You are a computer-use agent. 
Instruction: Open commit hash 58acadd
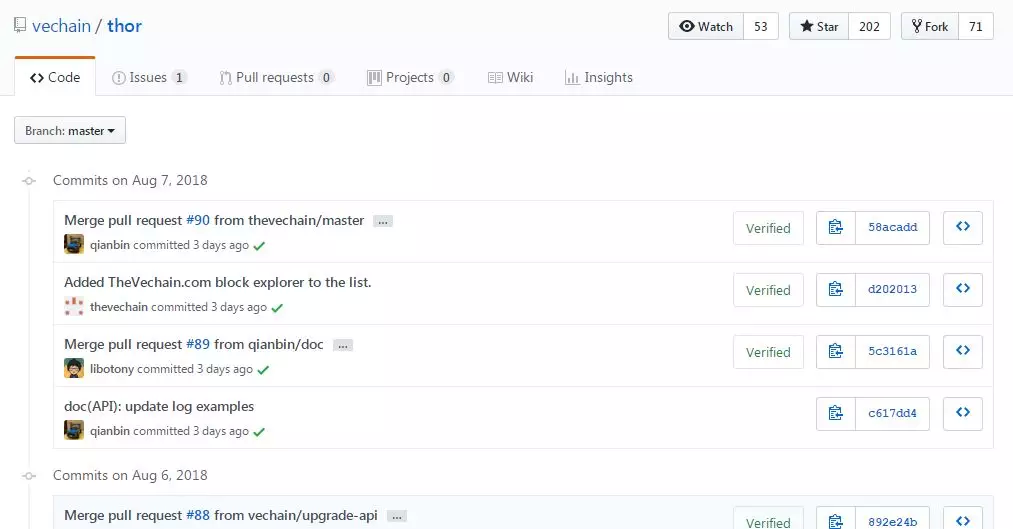[892, 227]
